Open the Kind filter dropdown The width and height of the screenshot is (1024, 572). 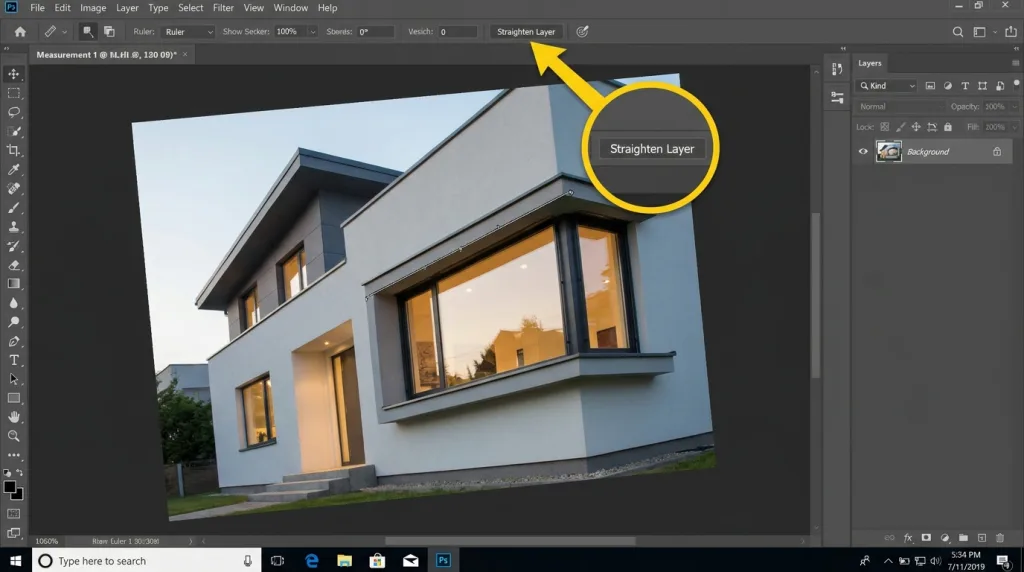(887, 86)
